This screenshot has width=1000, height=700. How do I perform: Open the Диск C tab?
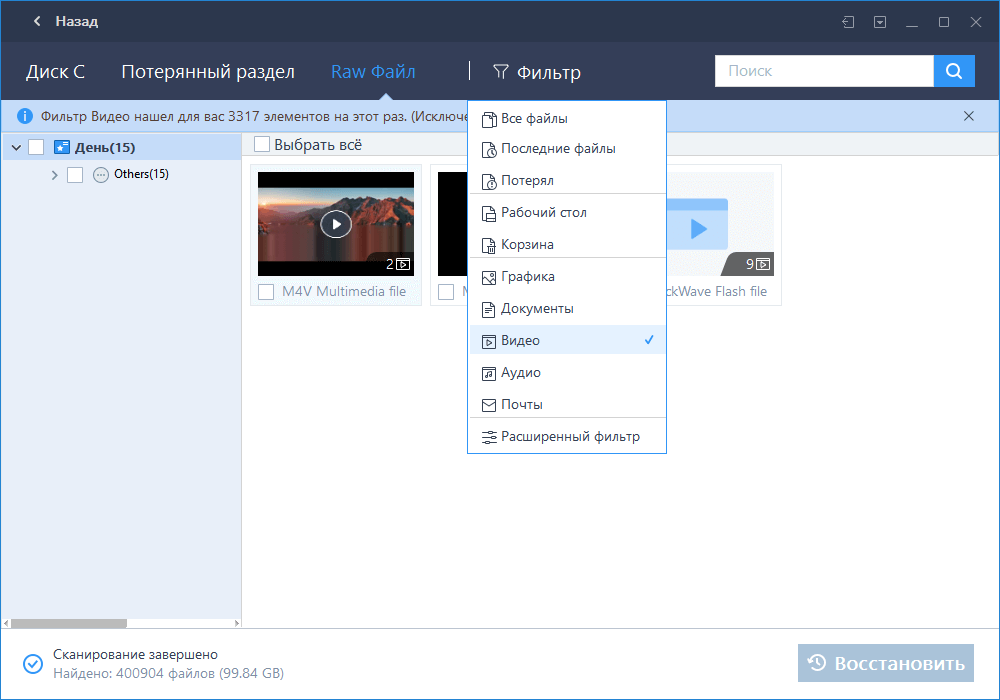pos(55,71)
